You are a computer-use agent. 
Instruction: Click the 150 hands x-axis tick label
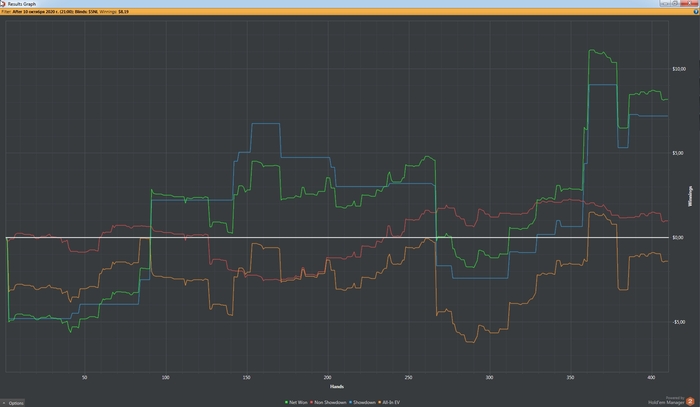(246, 378)
